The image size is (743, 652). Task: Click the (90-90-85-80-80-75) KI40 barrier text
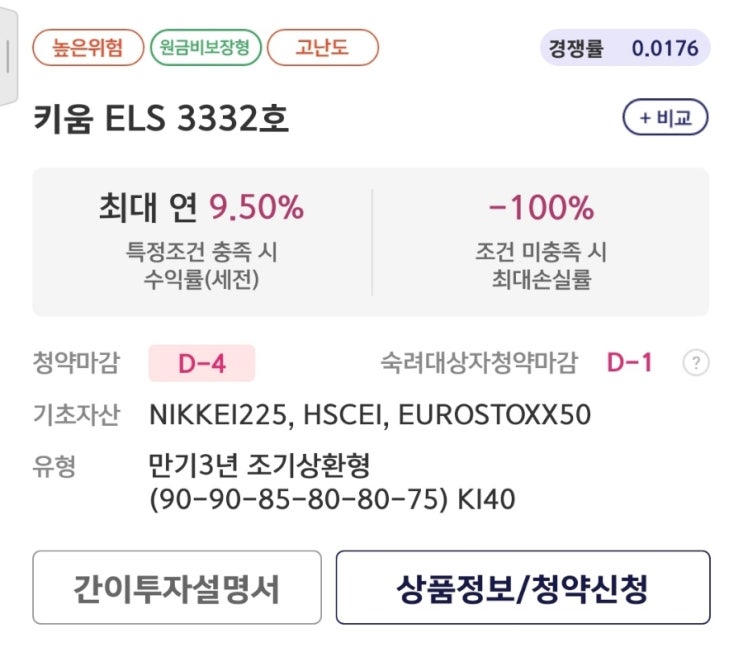click(x=331, y=498)
